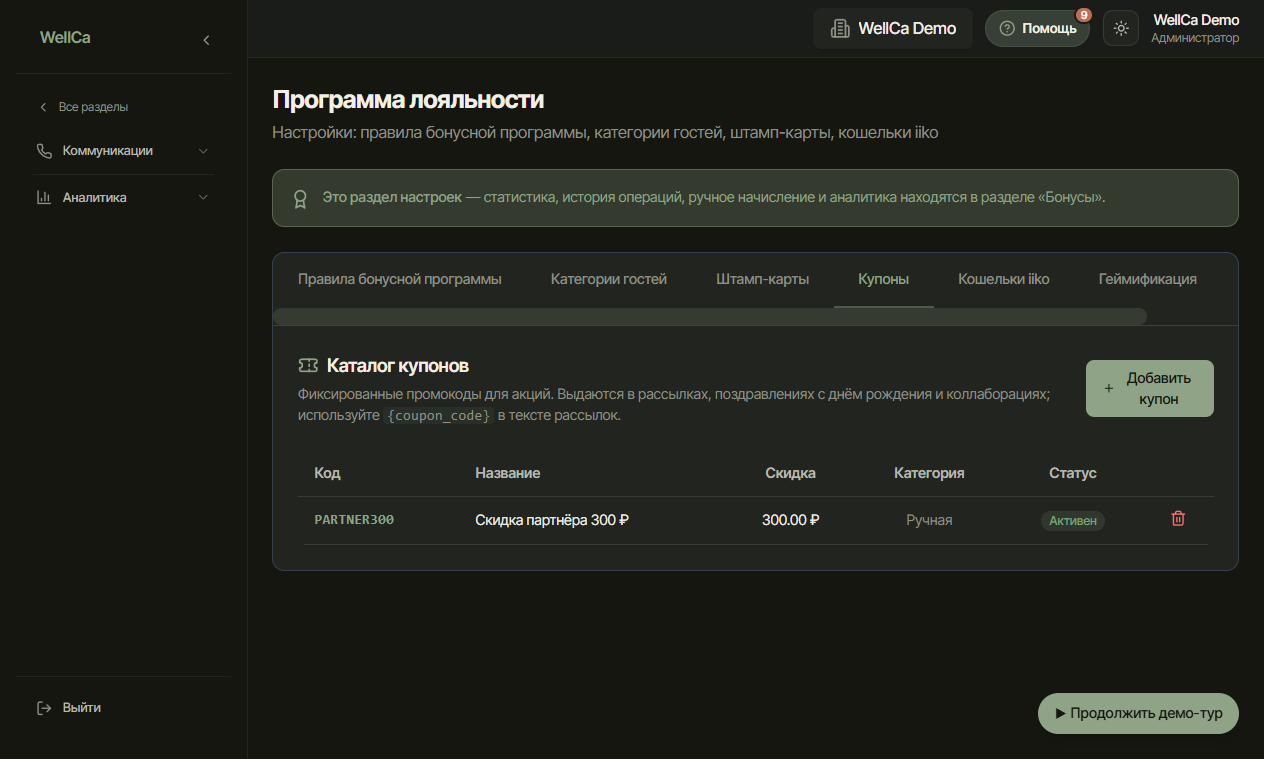
Task: Click the Код column header
Action: tap(327, 473)
